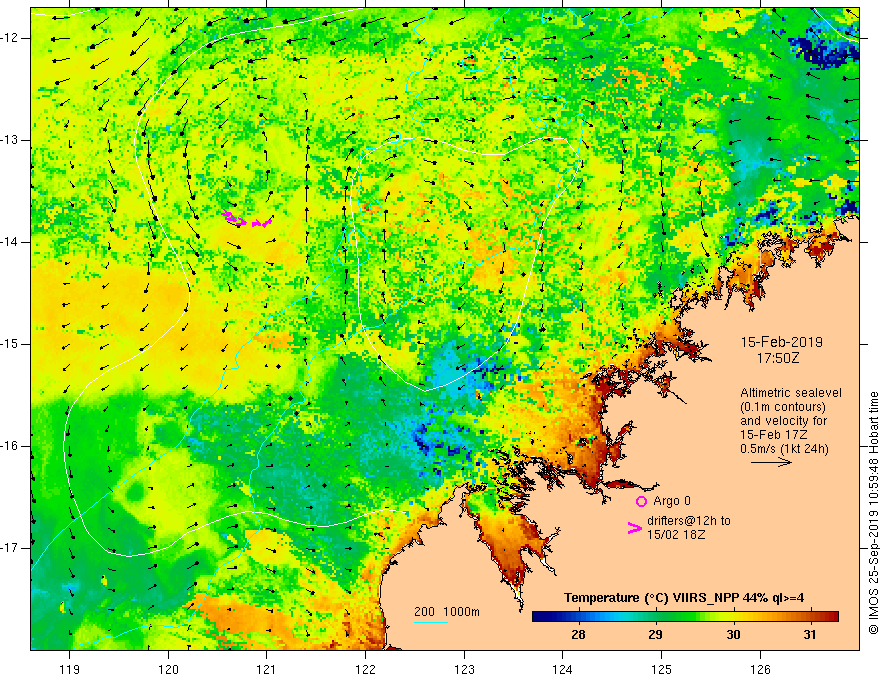Click the magenta drifters arrowhead legend icon
This screenshot has width=880, height=680.
635,527
